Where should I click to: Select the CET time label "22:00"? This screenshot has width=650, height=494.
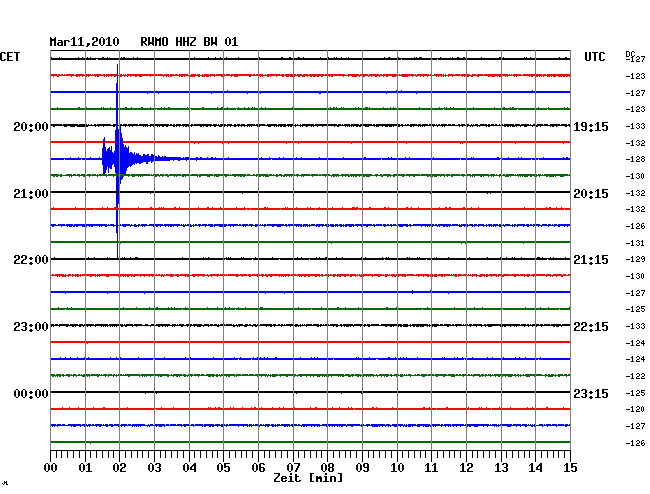31,260
